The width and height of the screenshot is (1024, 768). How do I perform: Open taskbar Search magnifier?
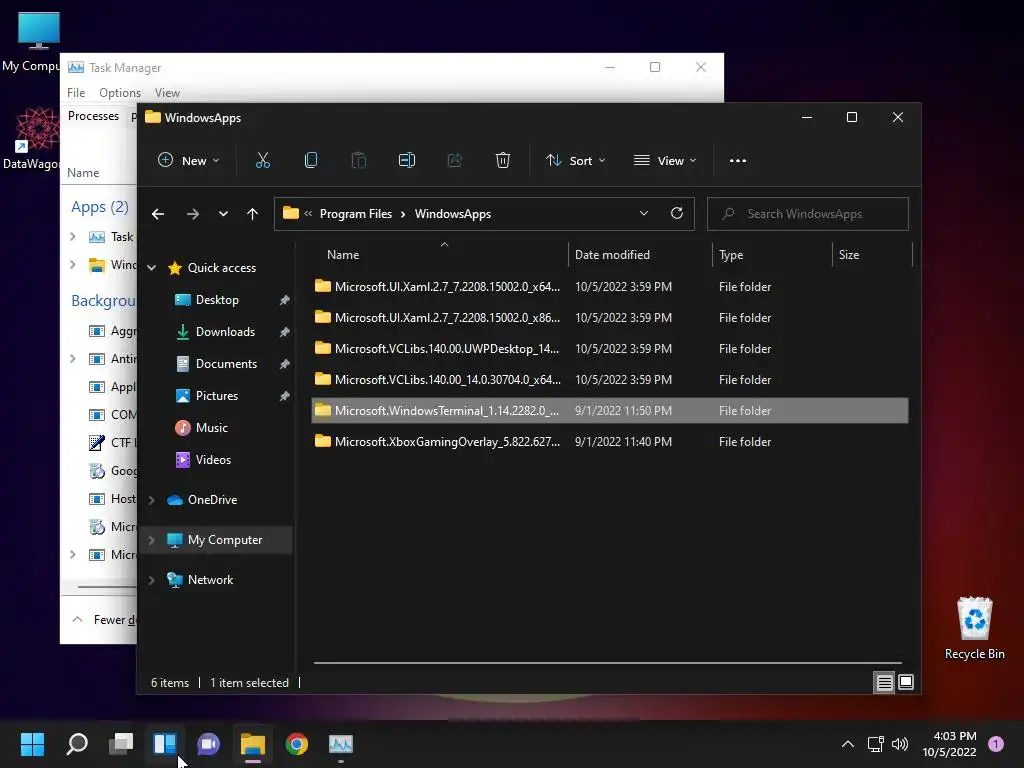(77, 744)
